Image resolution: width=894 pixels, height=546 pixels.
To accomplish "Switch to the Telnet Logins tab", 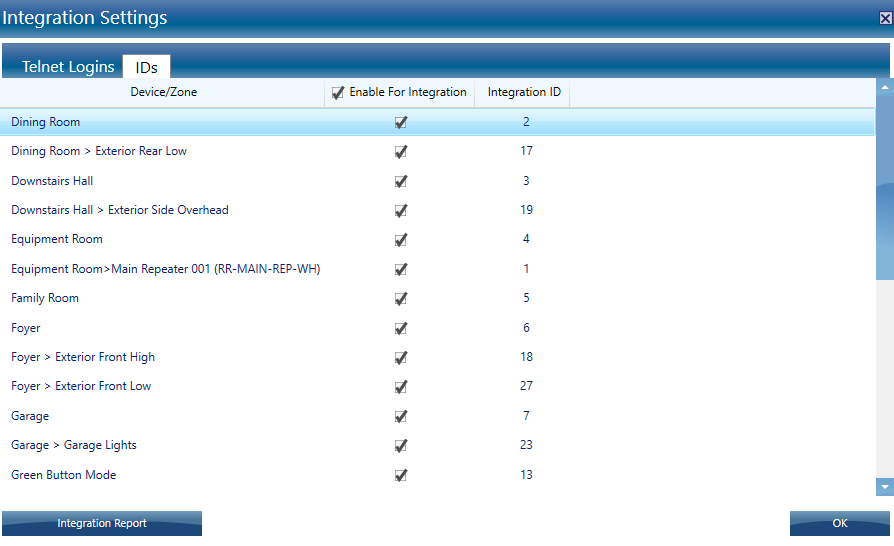I will coord(68,67).
